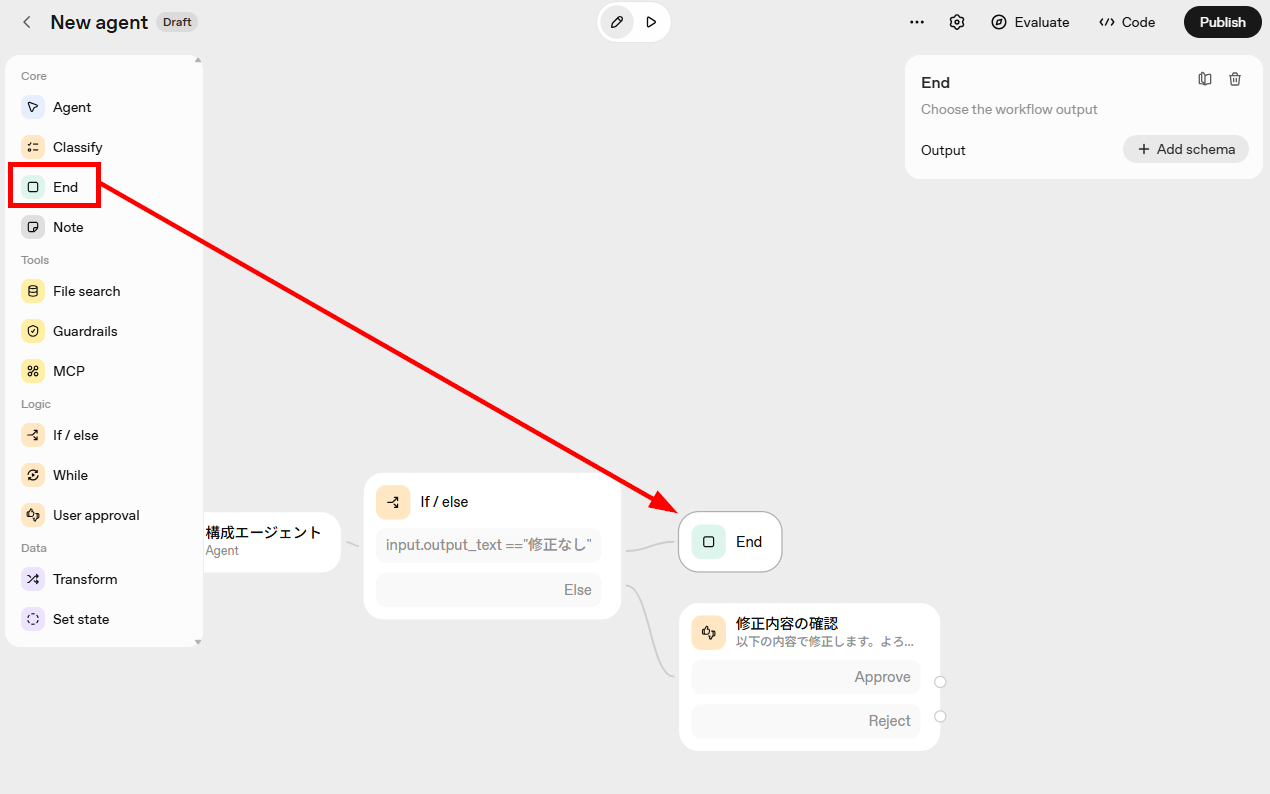The height and width of the screenshot is (794, 1270).
Task: Click the Else branch row
Action: 489,590
